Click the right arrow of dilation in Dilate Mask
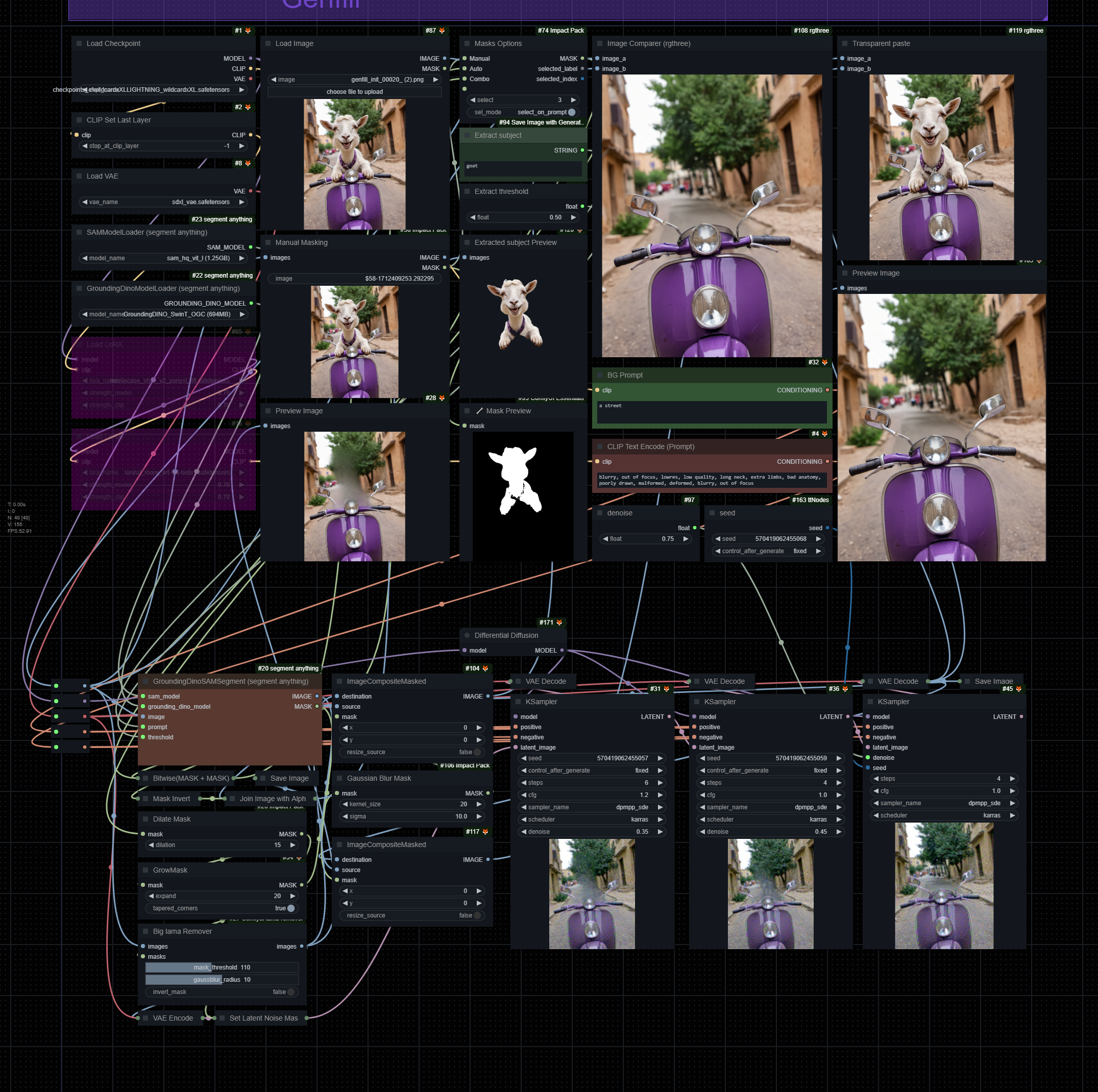Image resolution: width=1098 pixels, height=1092 pixels. coord(292,845)
